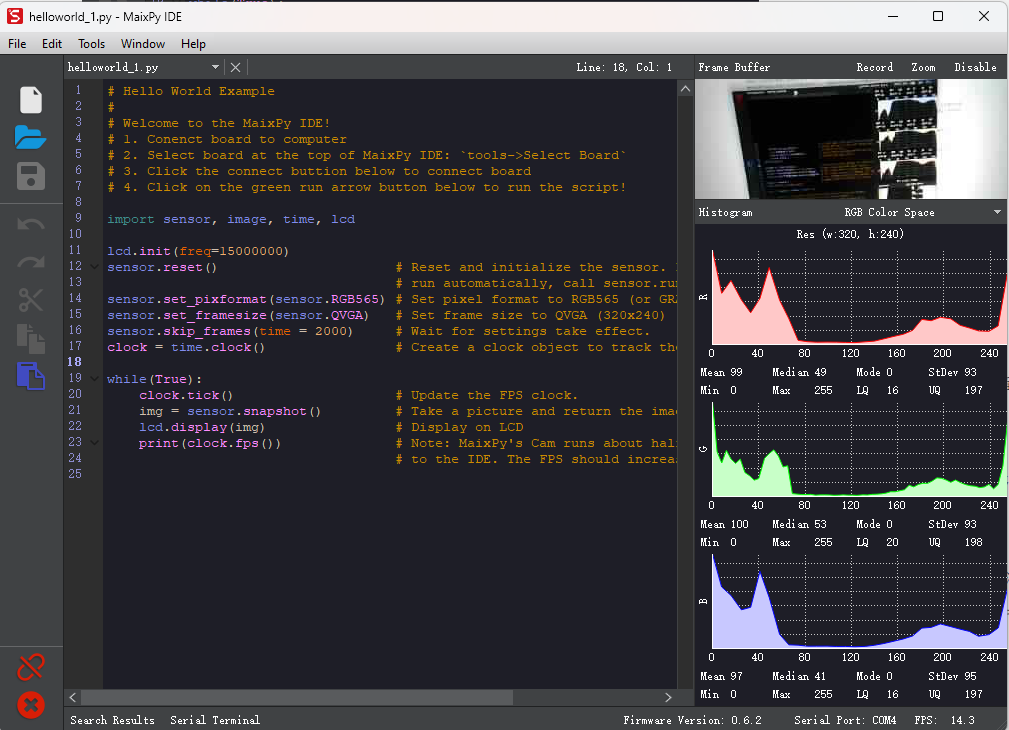This screenshot has height=730, width=1009.
Task: Click the New File icon
Action: [x=31, y=100]
